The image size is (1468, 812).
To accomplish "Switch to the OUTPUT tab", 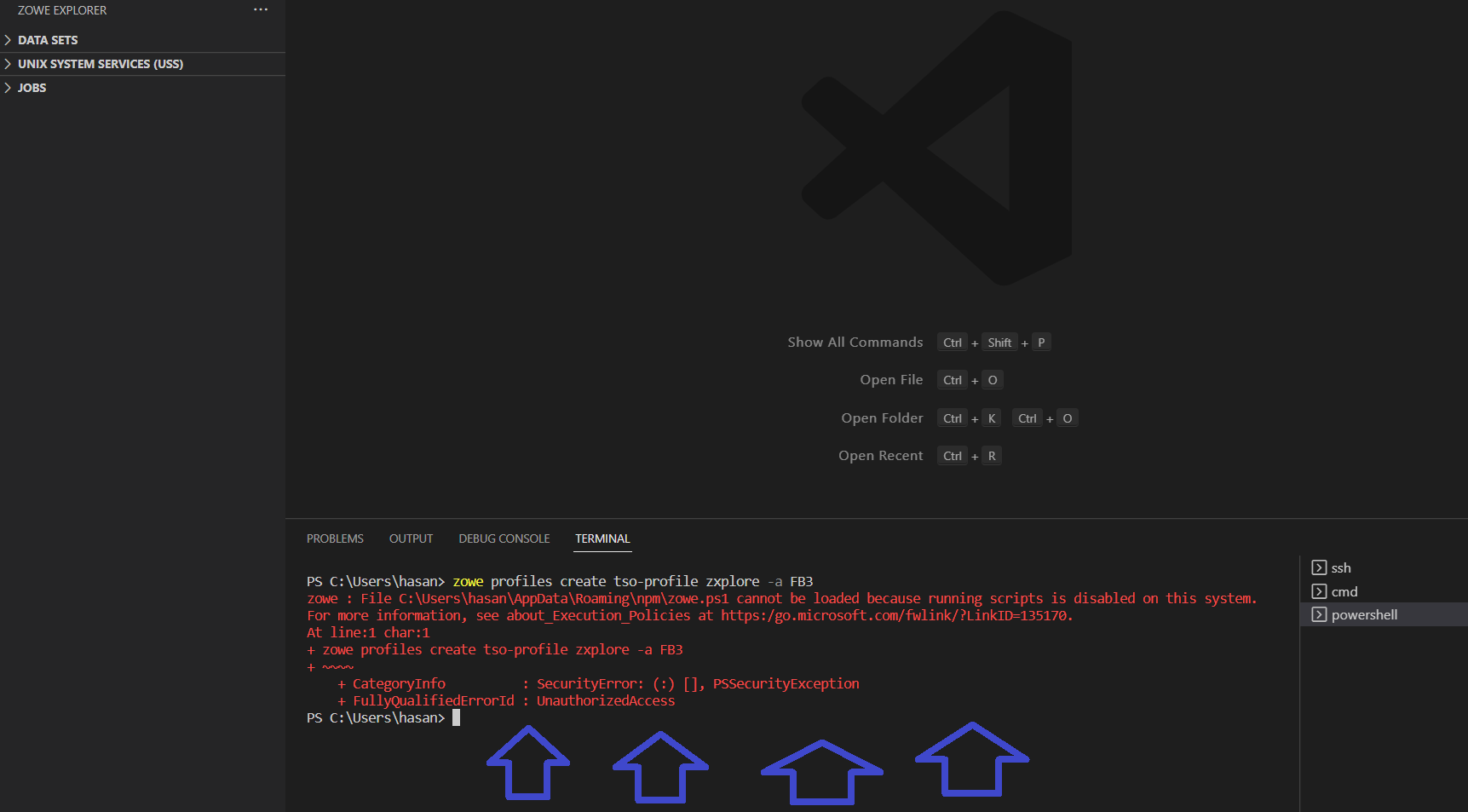I will [x=411, y=538].
